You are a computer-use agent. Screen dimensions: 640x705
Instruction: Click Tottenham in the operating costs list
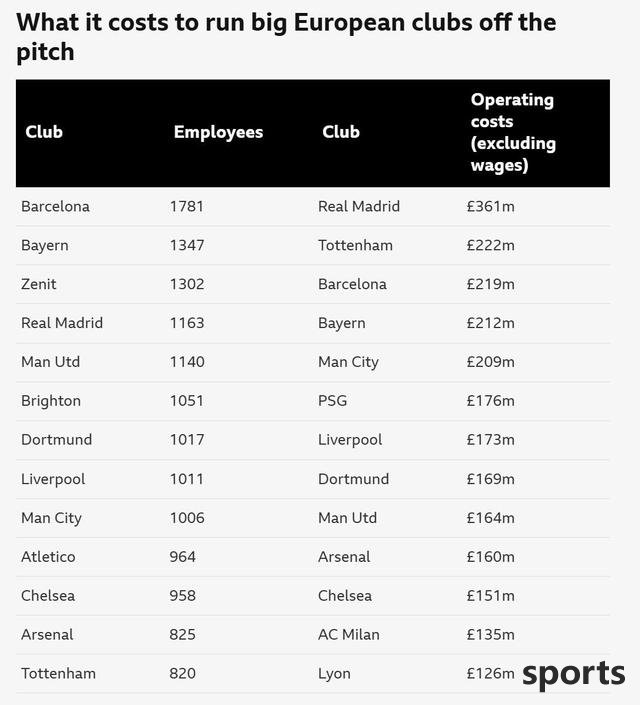pyautogui.click(x=355, y=245)
